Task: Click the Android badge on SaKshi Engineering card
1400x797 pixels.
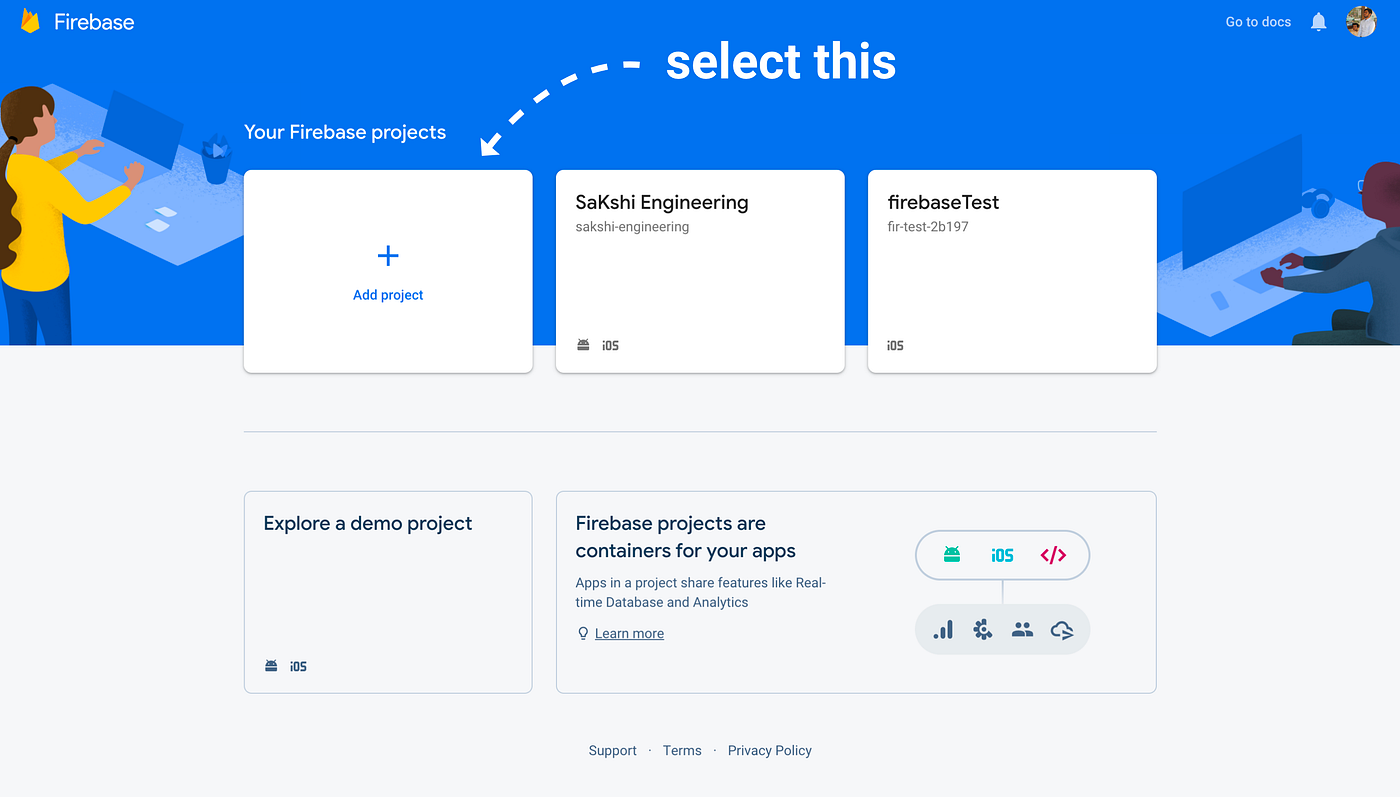Action: tap(583, 344)
